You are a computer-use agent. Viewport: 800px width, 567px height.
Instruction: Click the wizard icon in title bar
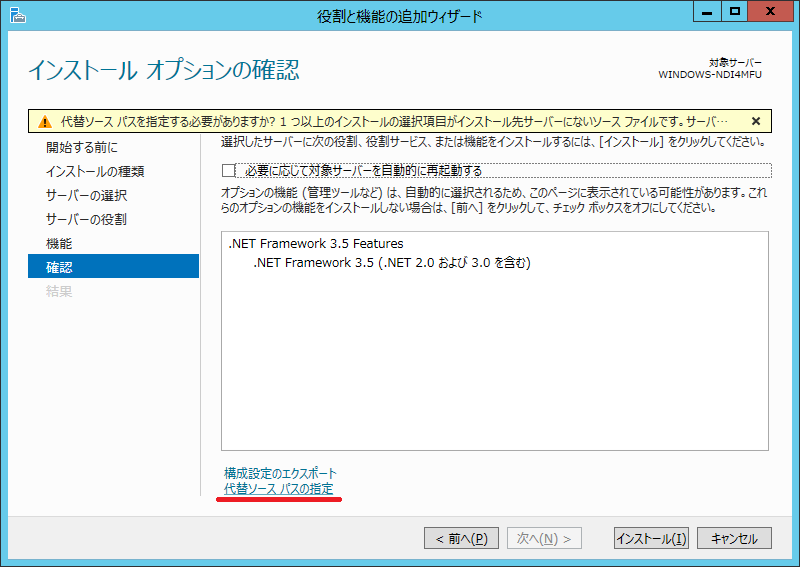click(16, 16)
